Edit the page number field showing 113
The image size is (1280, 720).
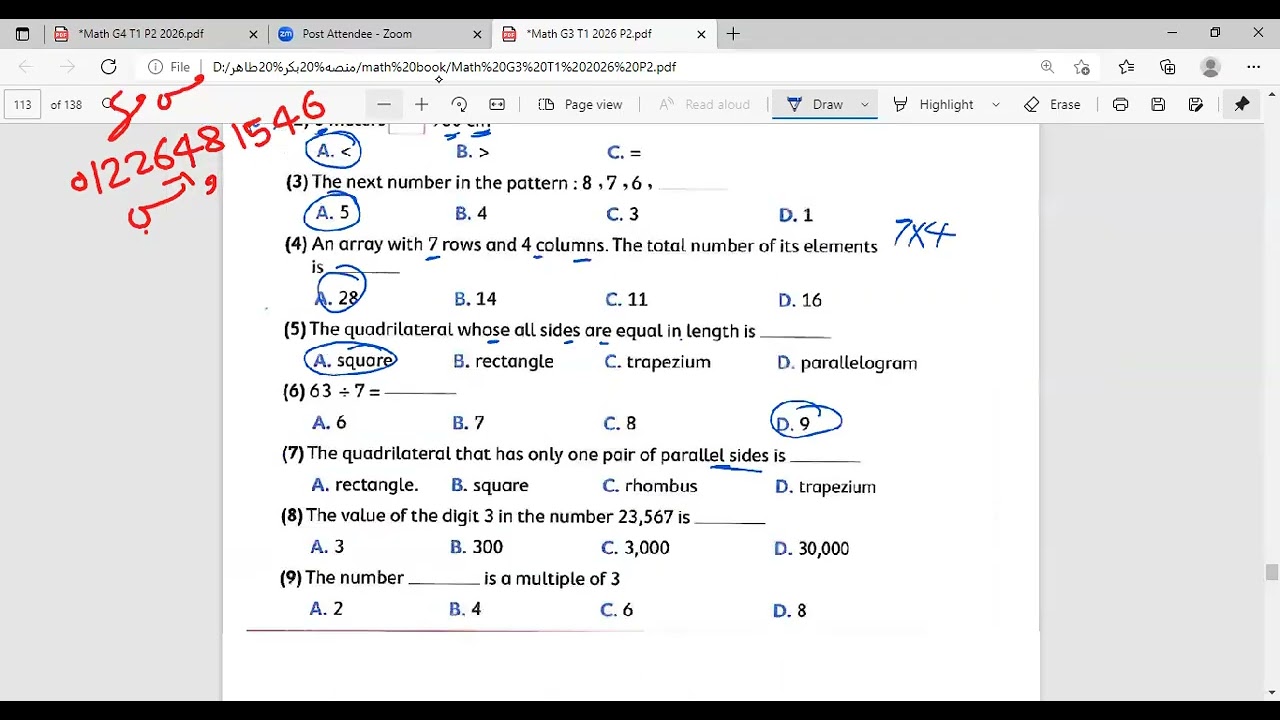coord(23,104)
